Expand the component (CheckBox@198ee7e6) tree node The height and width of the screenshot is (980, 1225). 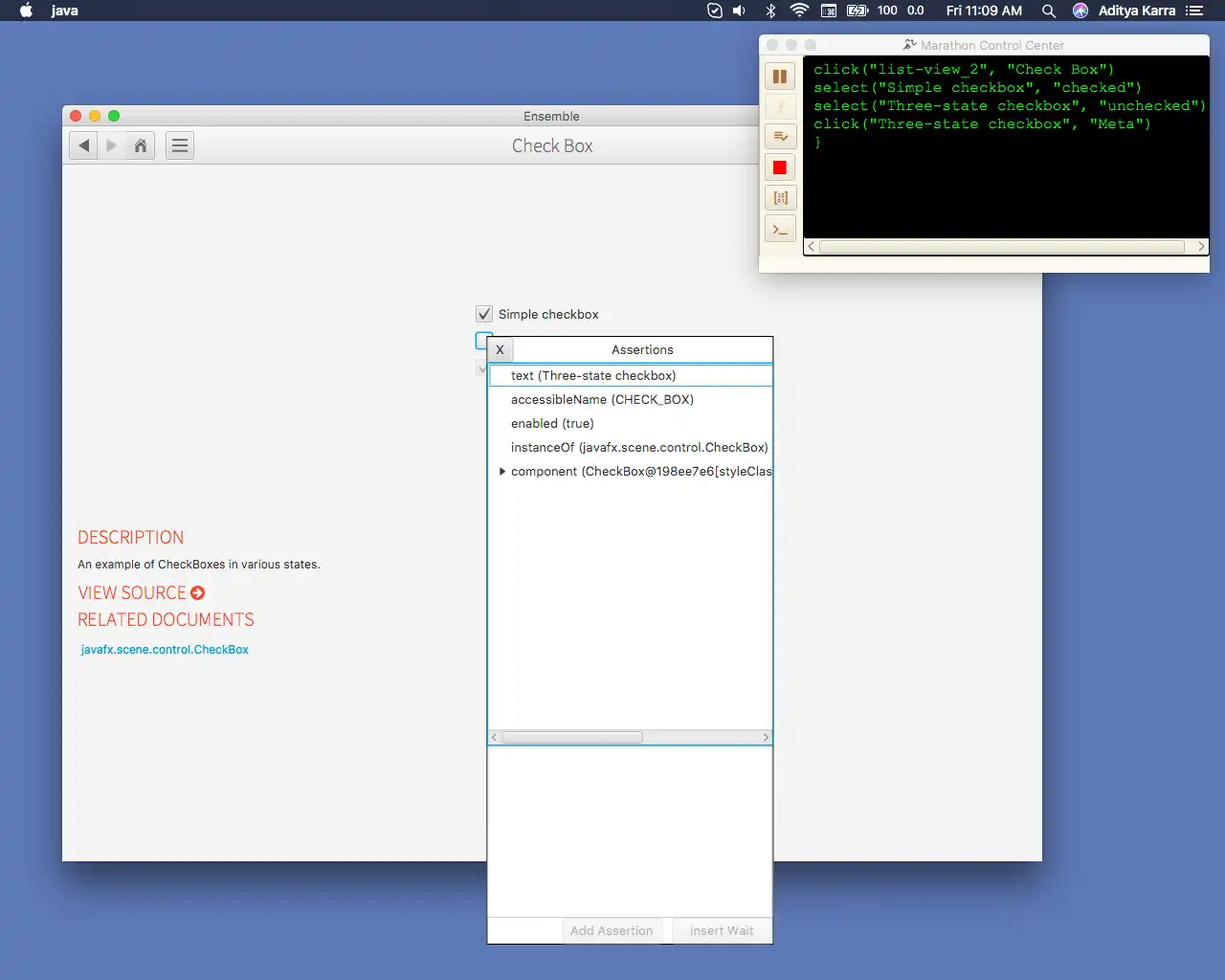pyautogui.click(x=501, y=471)
